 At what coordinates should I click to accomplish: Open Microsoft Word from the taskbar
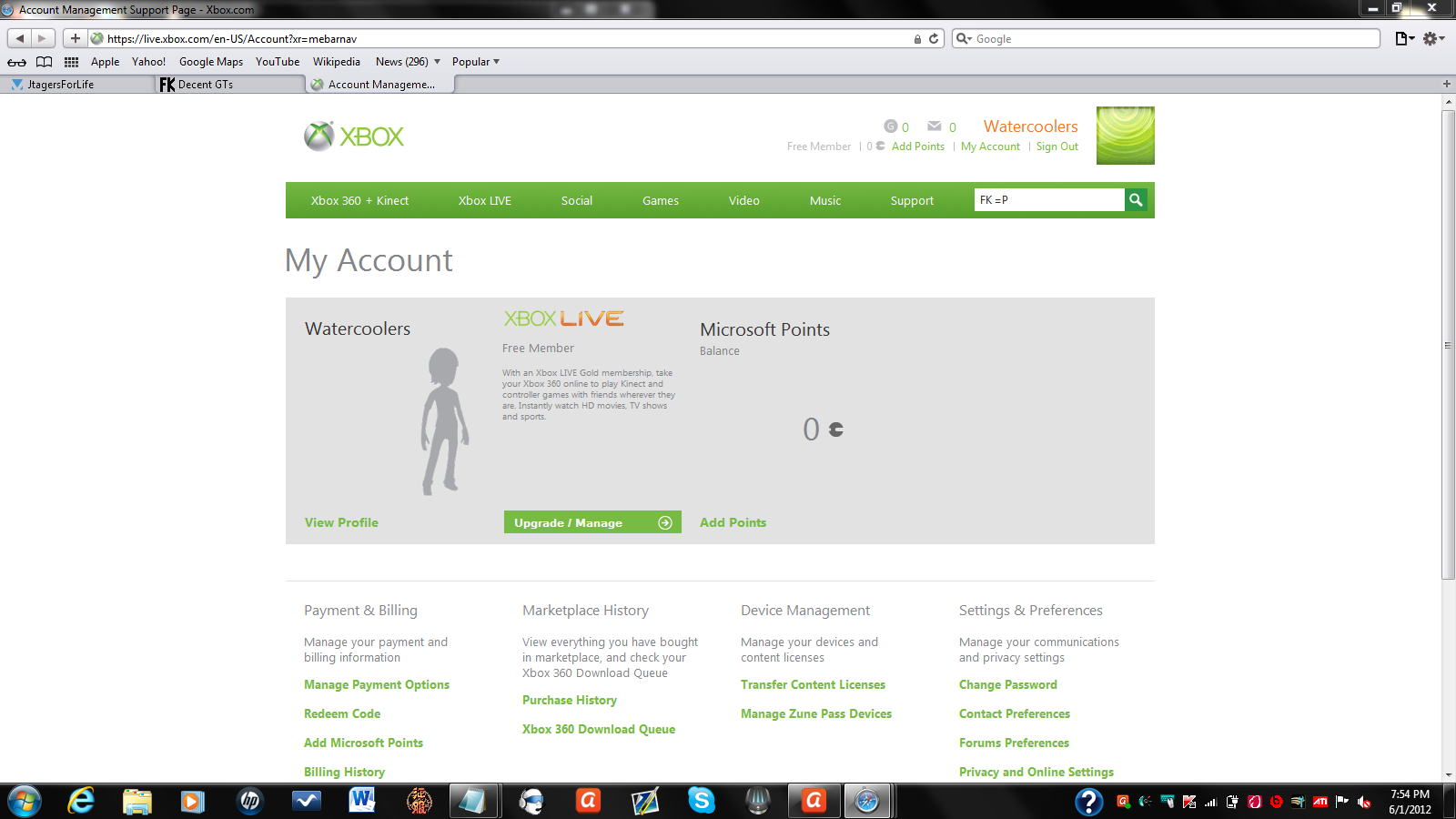(x=362, y=802)
